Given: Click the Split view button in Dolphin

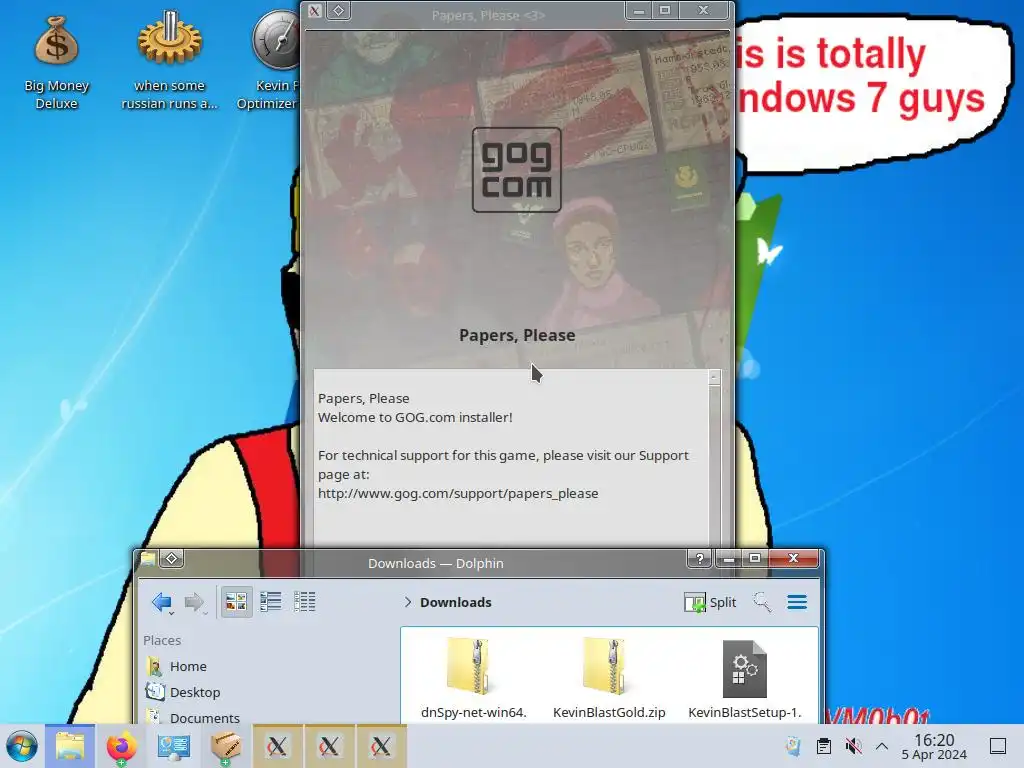Looking at the screenshot, I should coord(710,602).
